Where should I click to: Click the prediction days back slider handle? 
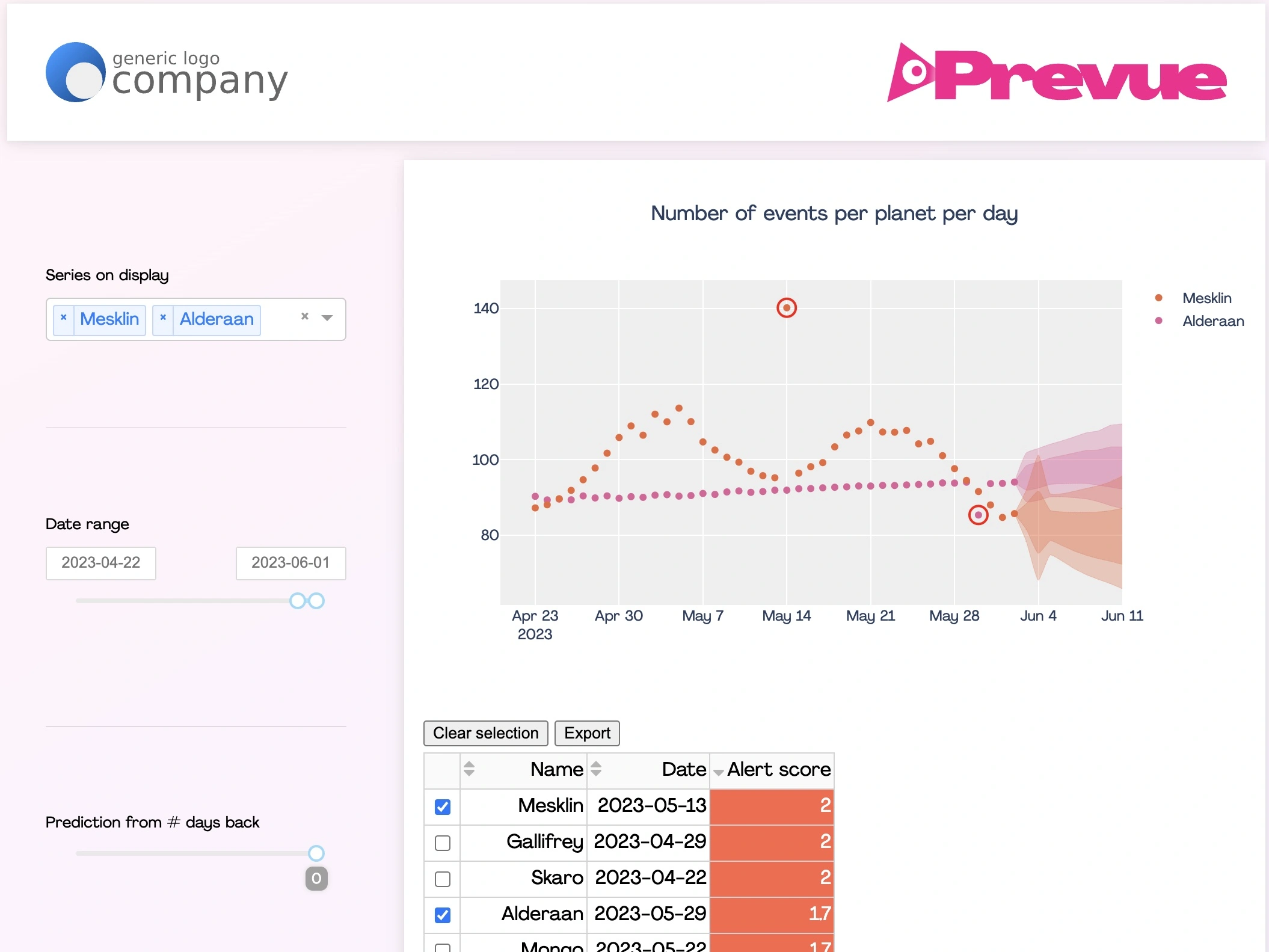click(316, 853)
